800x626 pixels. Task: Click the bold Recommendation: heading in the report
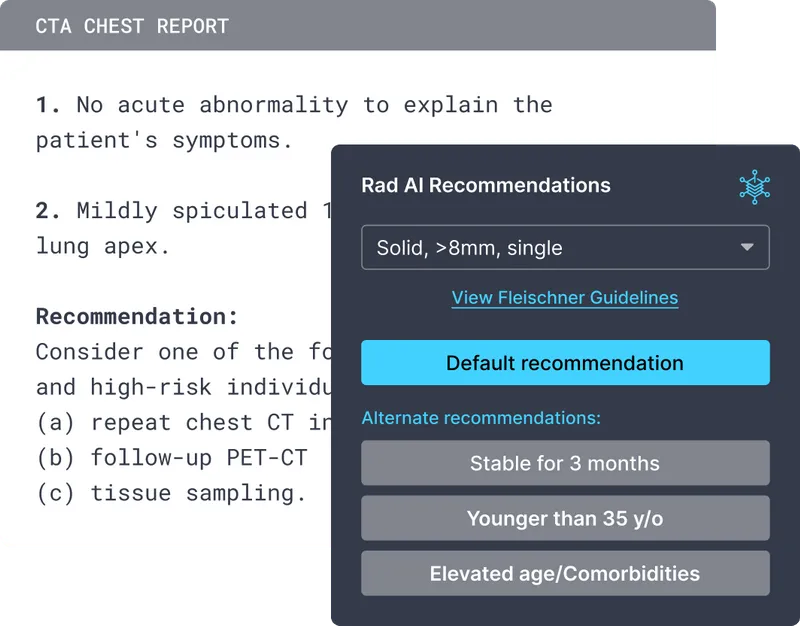coord(137,317)
